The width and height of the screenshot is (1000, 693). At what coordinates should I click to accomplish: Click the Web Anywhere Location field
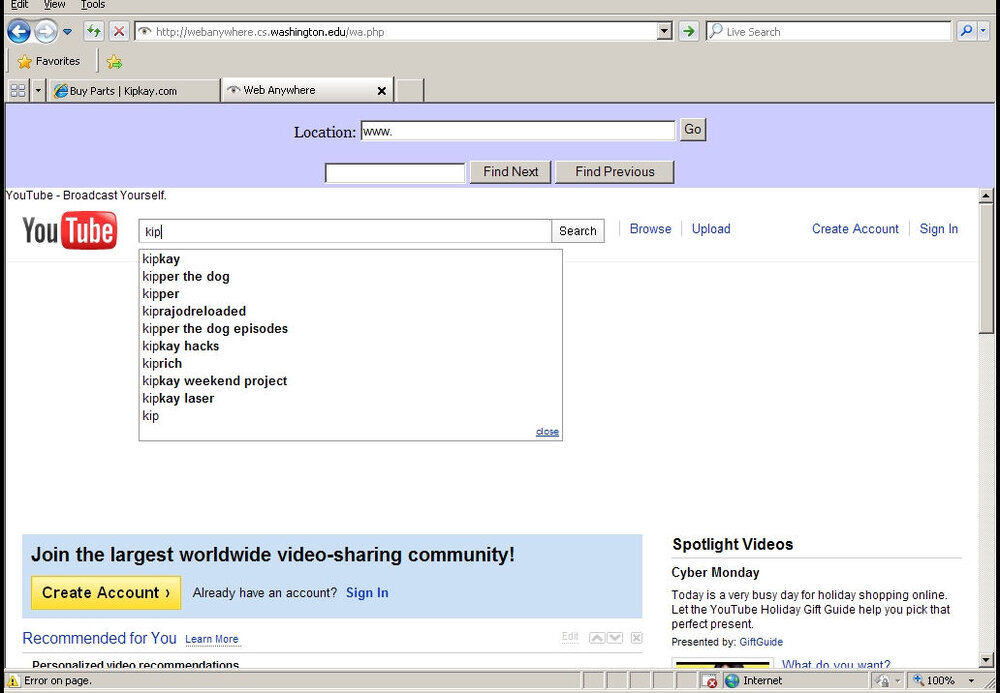[x=517, y=131]
